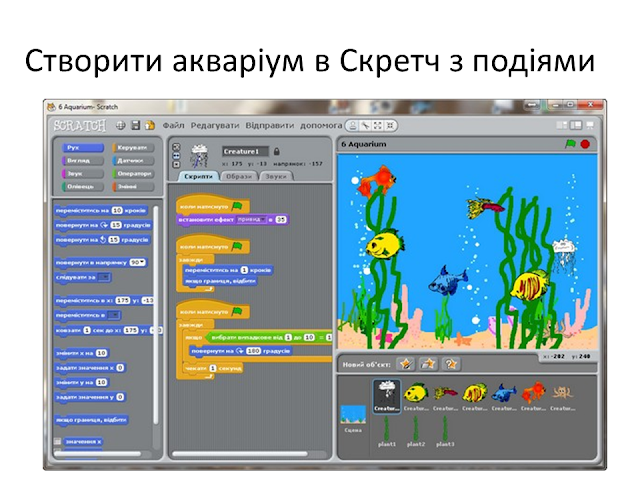Switch to the Звуки tab
The width and height of the screenshot is (640, 480).
point(276,176)
